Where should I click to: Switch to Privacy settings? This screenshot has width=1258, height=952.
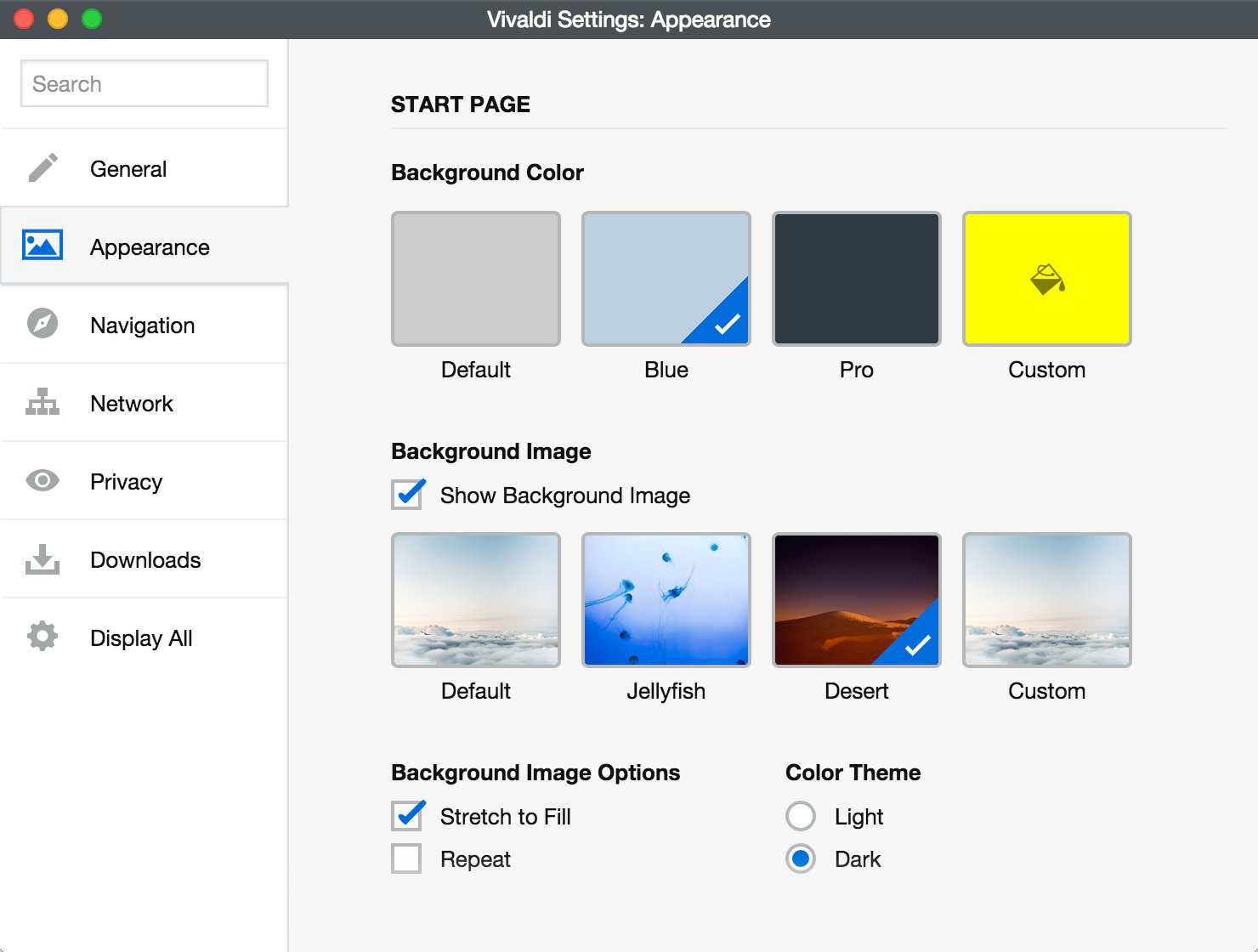pos(144,481)
